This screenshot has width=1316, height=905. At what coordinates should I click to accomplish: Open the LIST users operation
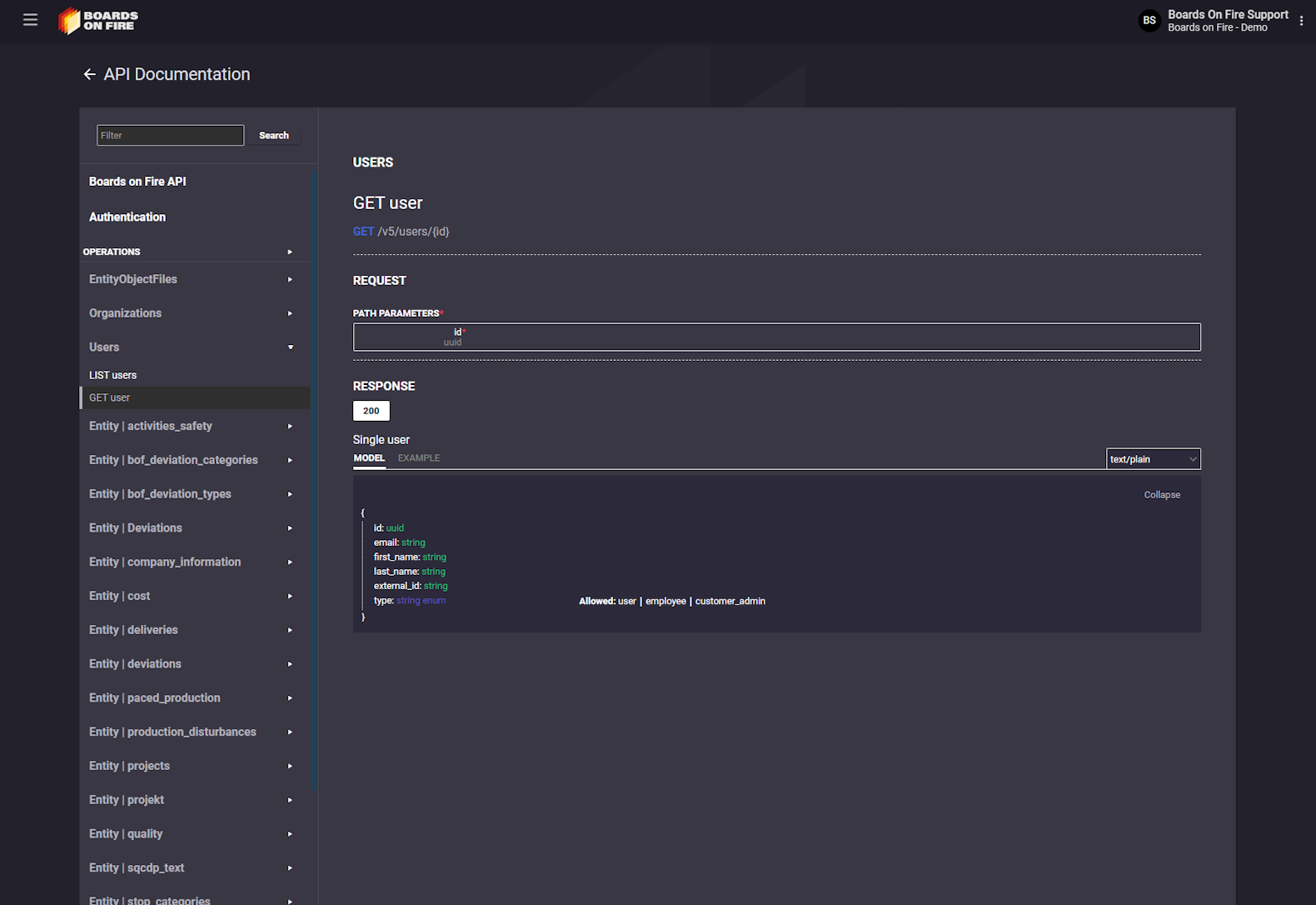tap(113, 376)
